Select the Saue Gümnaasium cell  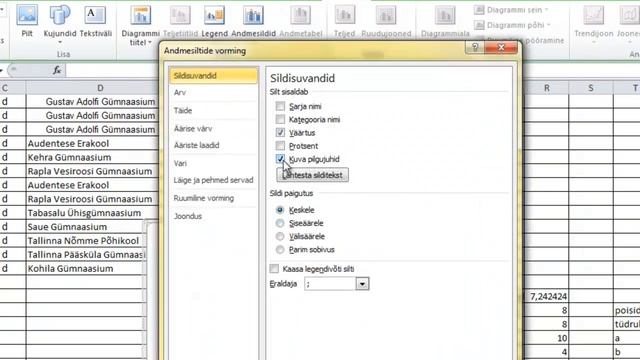coord(86,227)
